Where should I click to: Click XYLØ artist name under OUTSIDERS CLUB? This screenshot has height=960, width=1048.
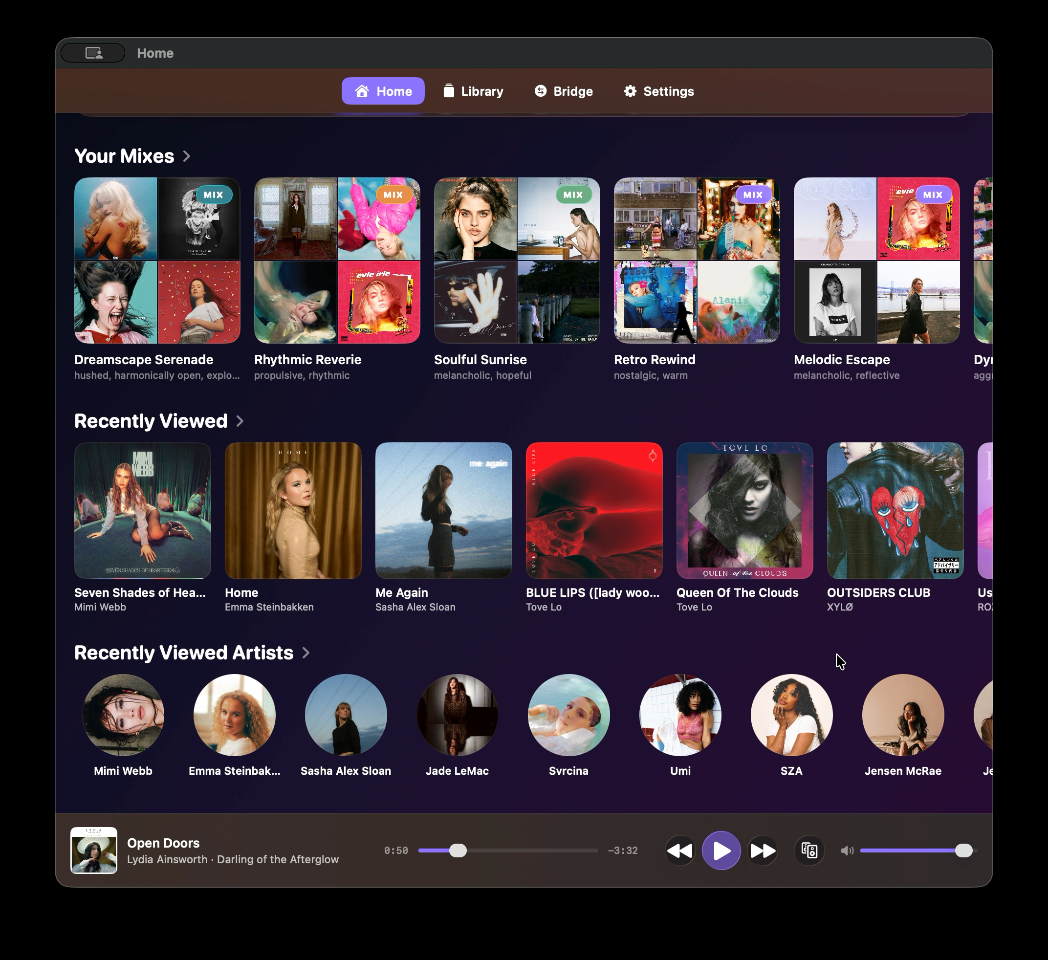pos(840,607)
